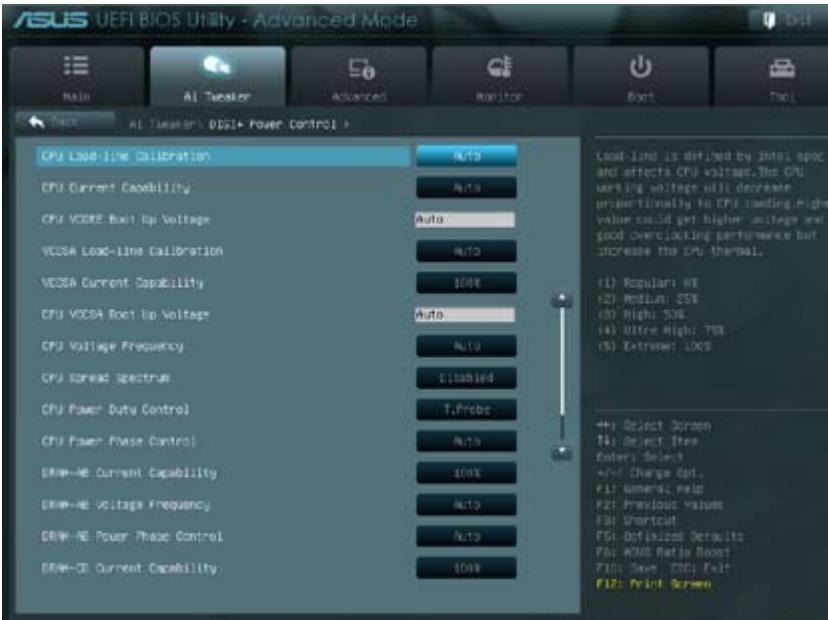Select the CPU Load-line Calibration row label
This screenshot has height=620, width=828.
(126, 156)
